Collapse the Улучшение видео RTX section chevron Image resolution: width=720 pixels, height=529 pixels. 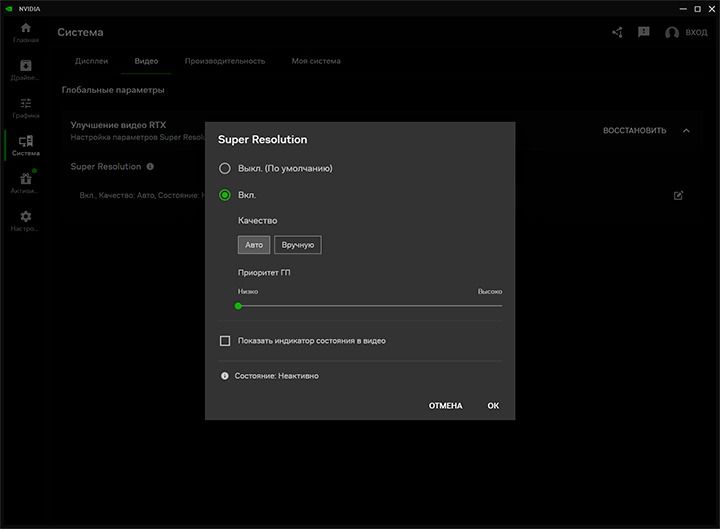click(x=686, y=131)
